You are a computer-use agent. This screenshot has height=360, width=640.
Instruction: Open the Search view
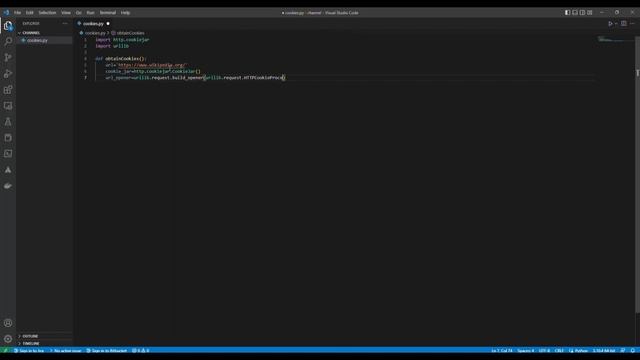coord(8,42)
